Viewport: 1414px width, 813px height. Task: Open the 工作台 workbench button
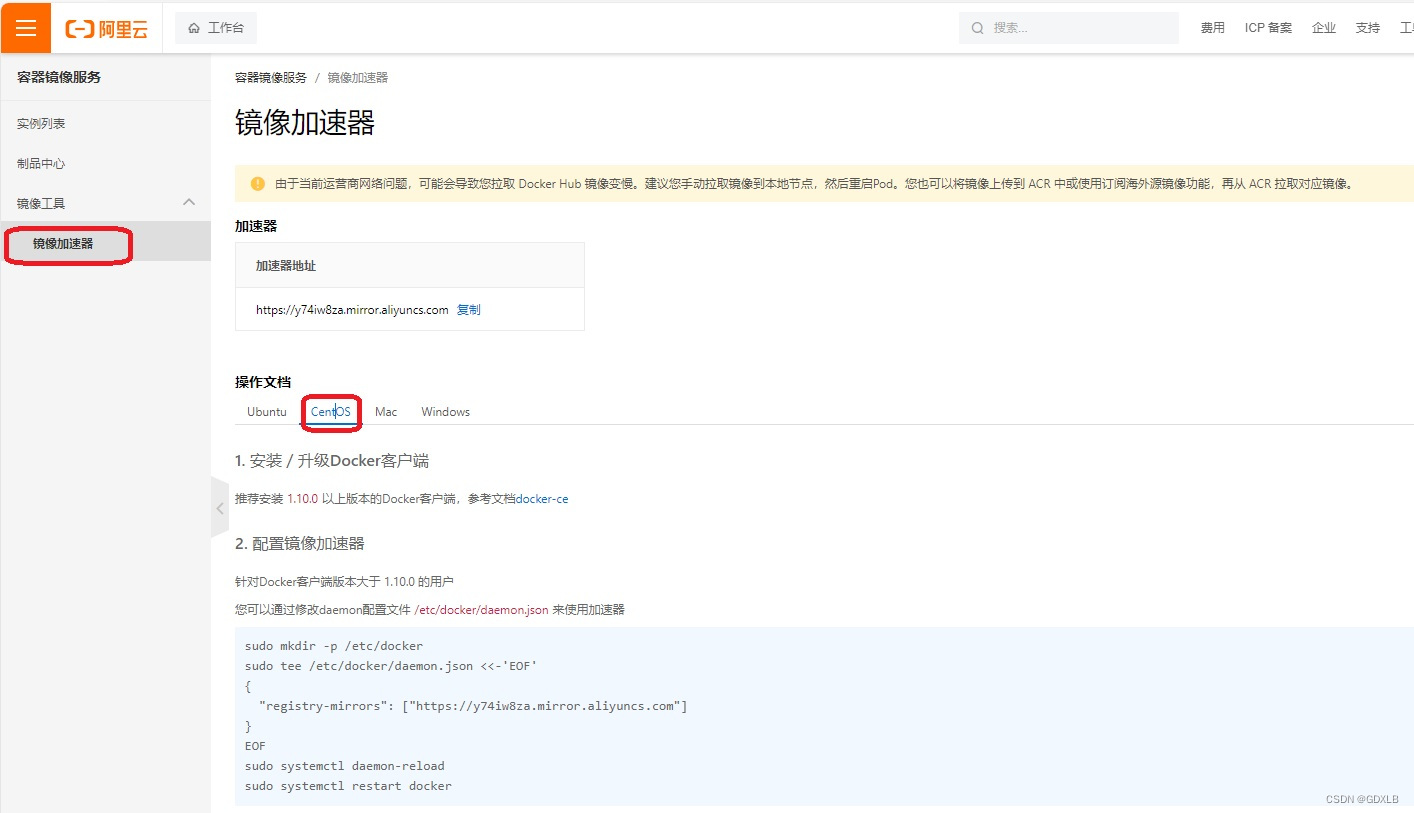coord(216,28)
